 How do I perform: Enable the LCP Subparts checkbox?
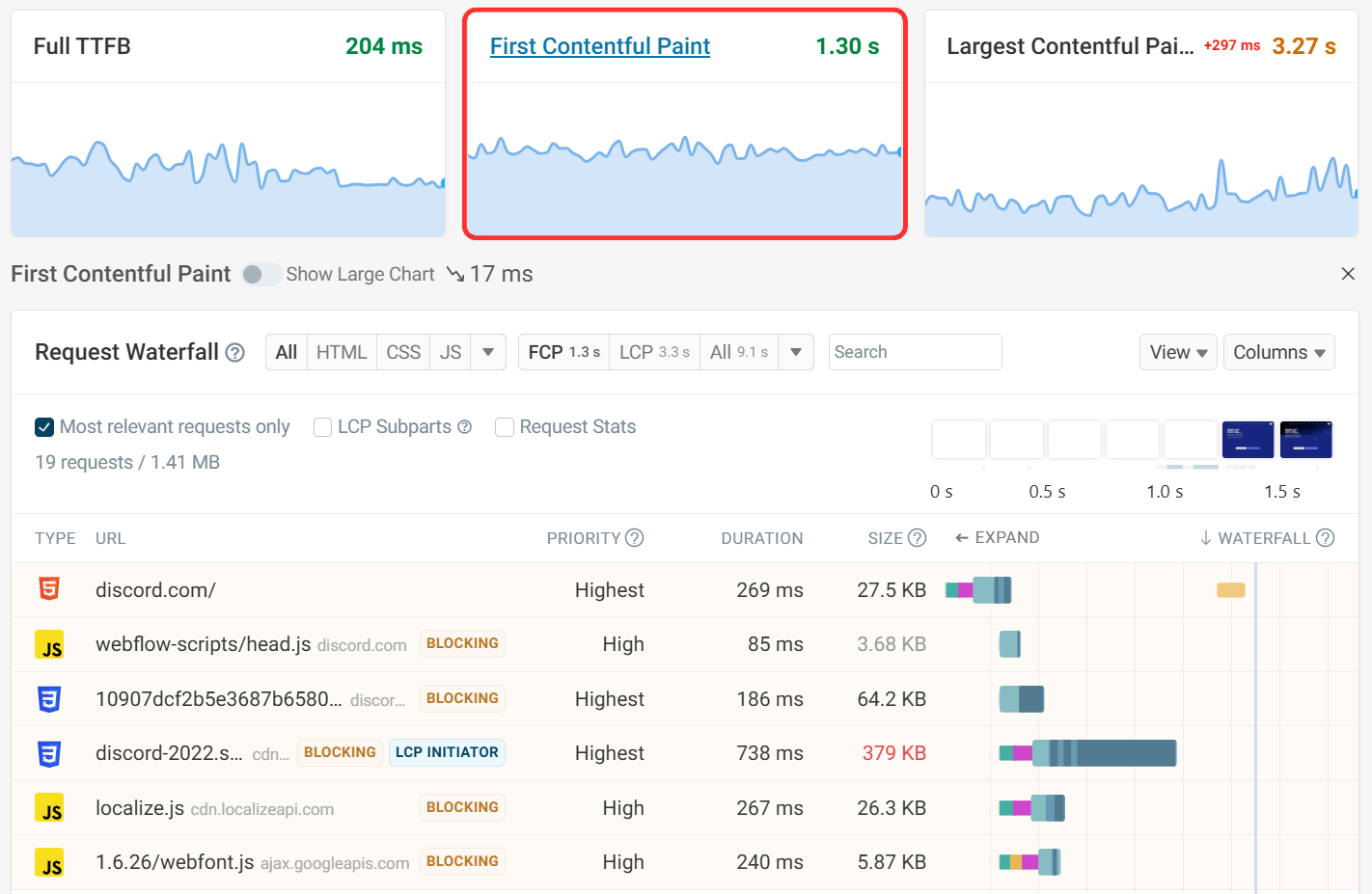(x=323, y=427)
